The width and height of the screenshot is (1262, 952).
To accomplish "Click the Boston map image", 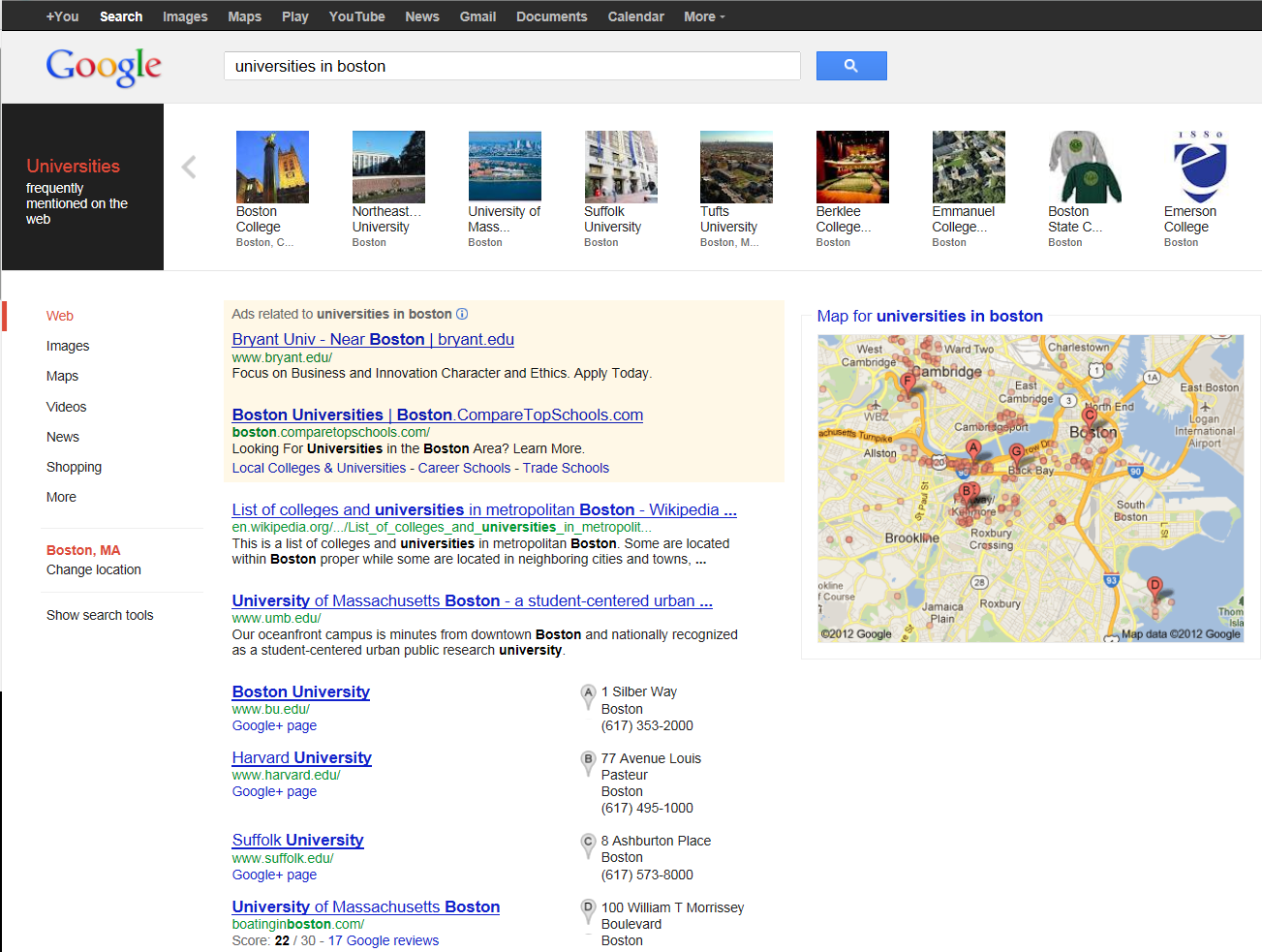I will (x=1031, y=488).
